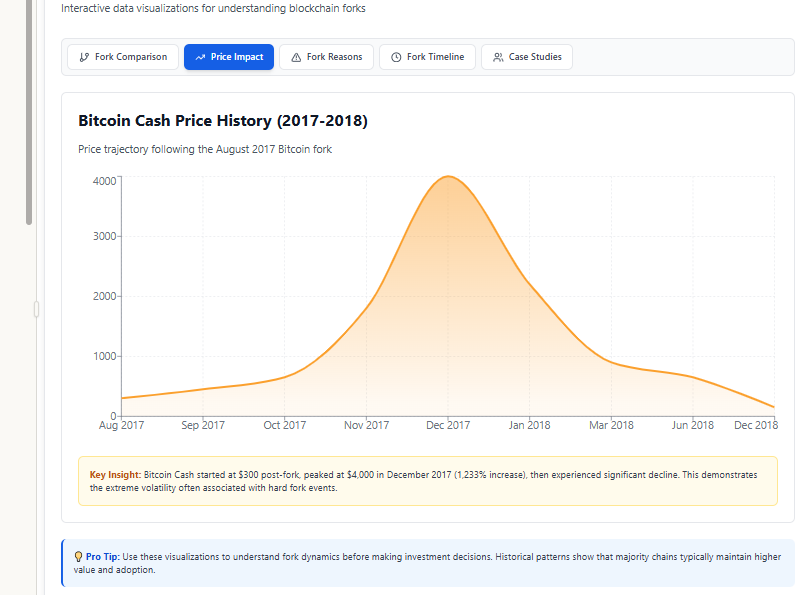The image size is (805, 595).
Task: Select the Fork Timeline tab
Action: tap(427, 57)
